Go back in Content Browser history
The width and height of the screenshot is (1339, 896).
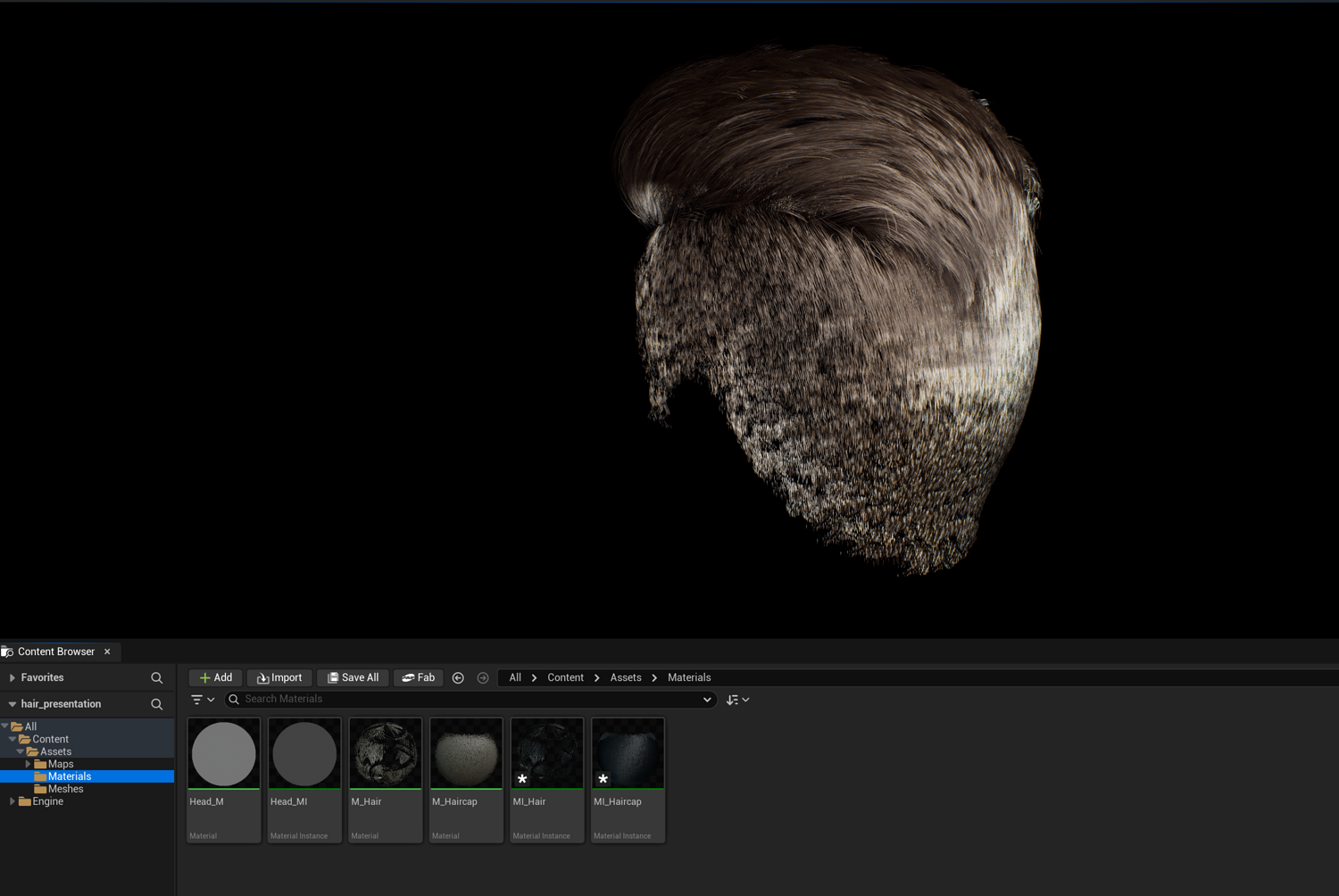pyautogui.click(x=458, y=678)
